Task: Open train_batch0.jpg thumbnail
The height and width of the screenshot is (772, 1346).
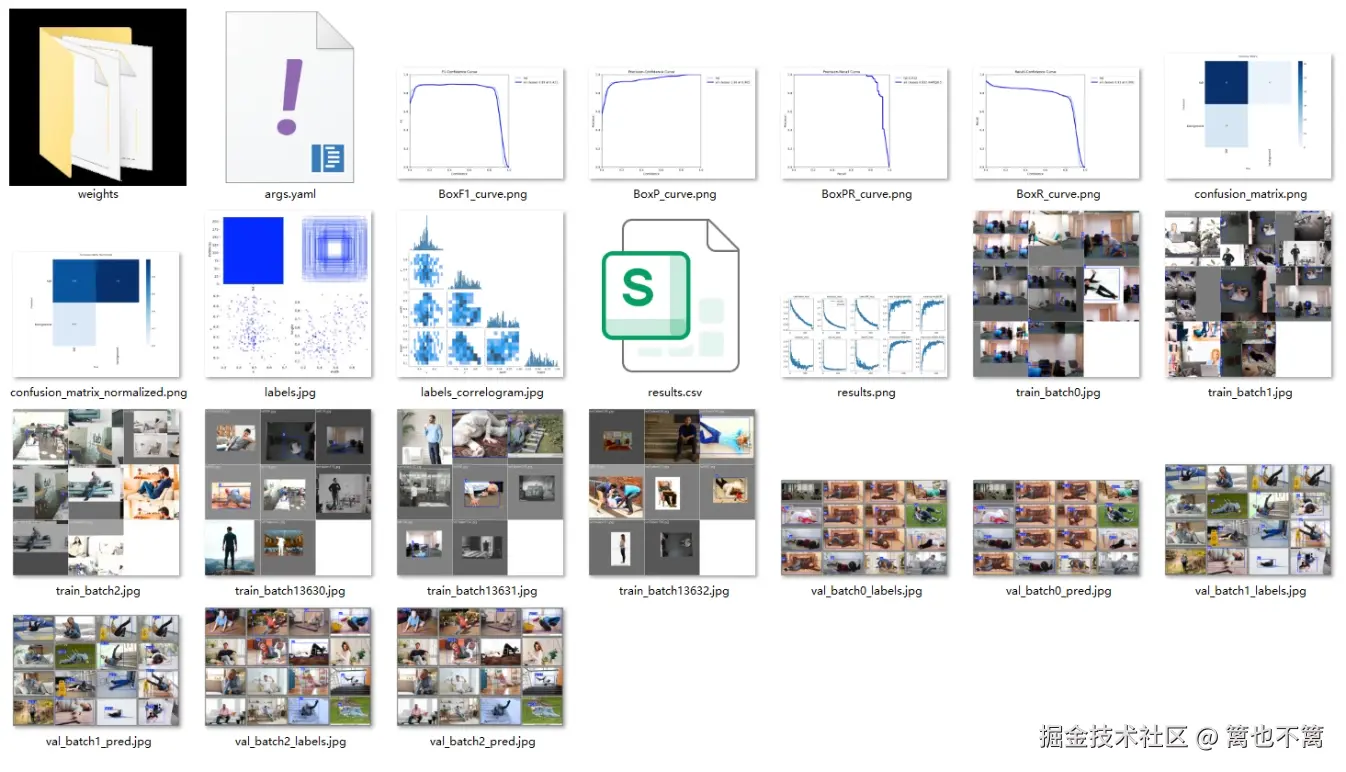Action: coord(1057,294)
